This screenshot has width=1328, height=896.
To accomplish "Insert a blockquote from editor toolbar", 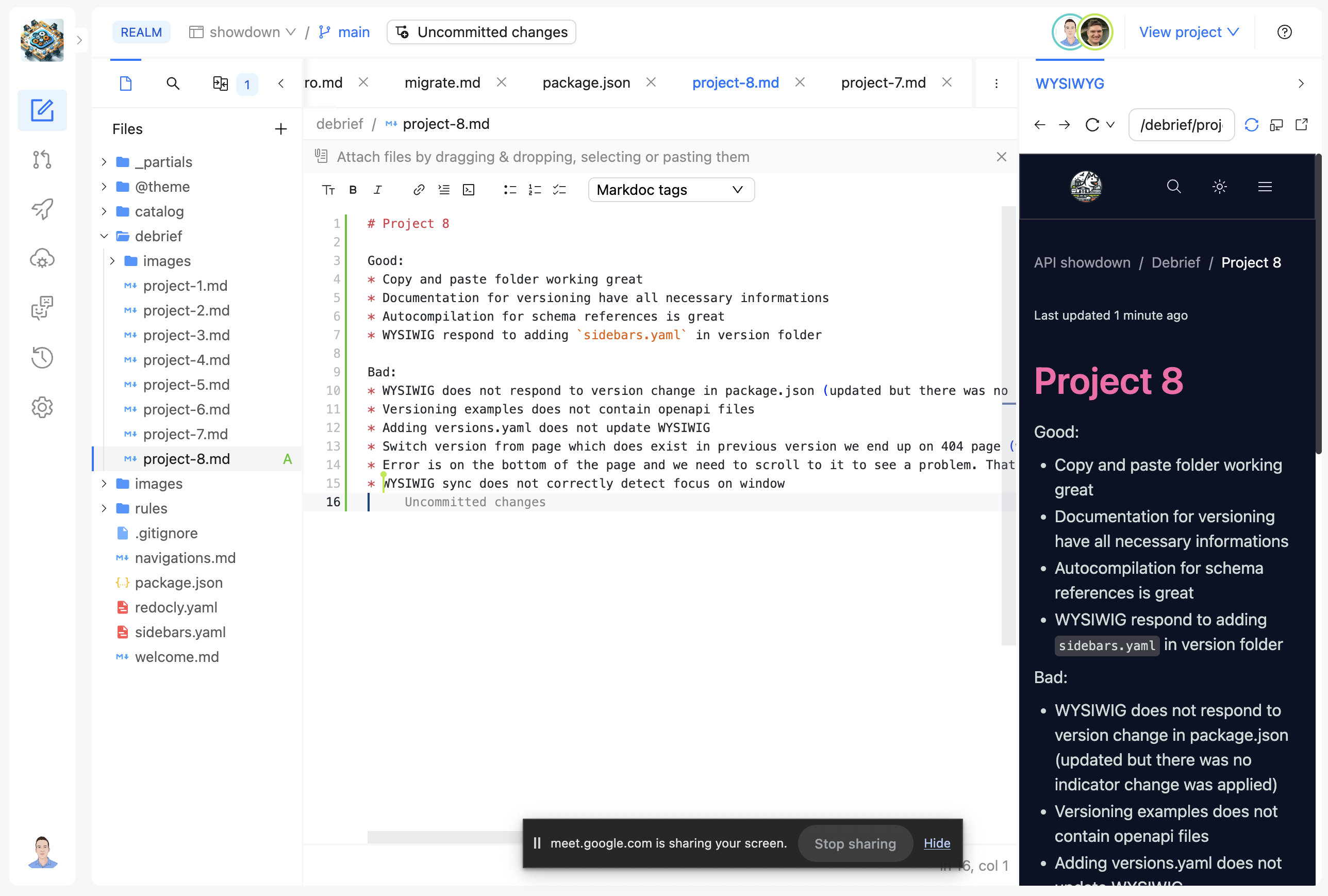I will click(444, 190).
